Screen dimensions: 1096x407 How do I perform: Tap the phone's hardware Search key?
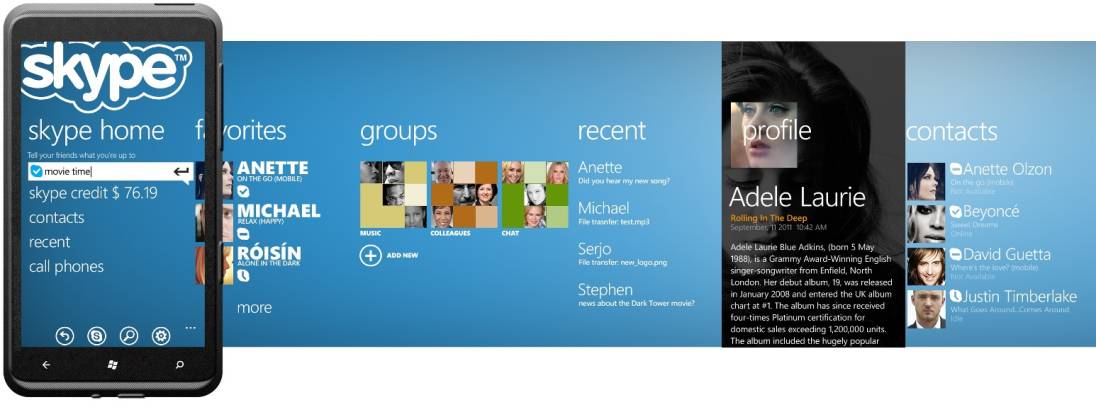pos(180,365)
